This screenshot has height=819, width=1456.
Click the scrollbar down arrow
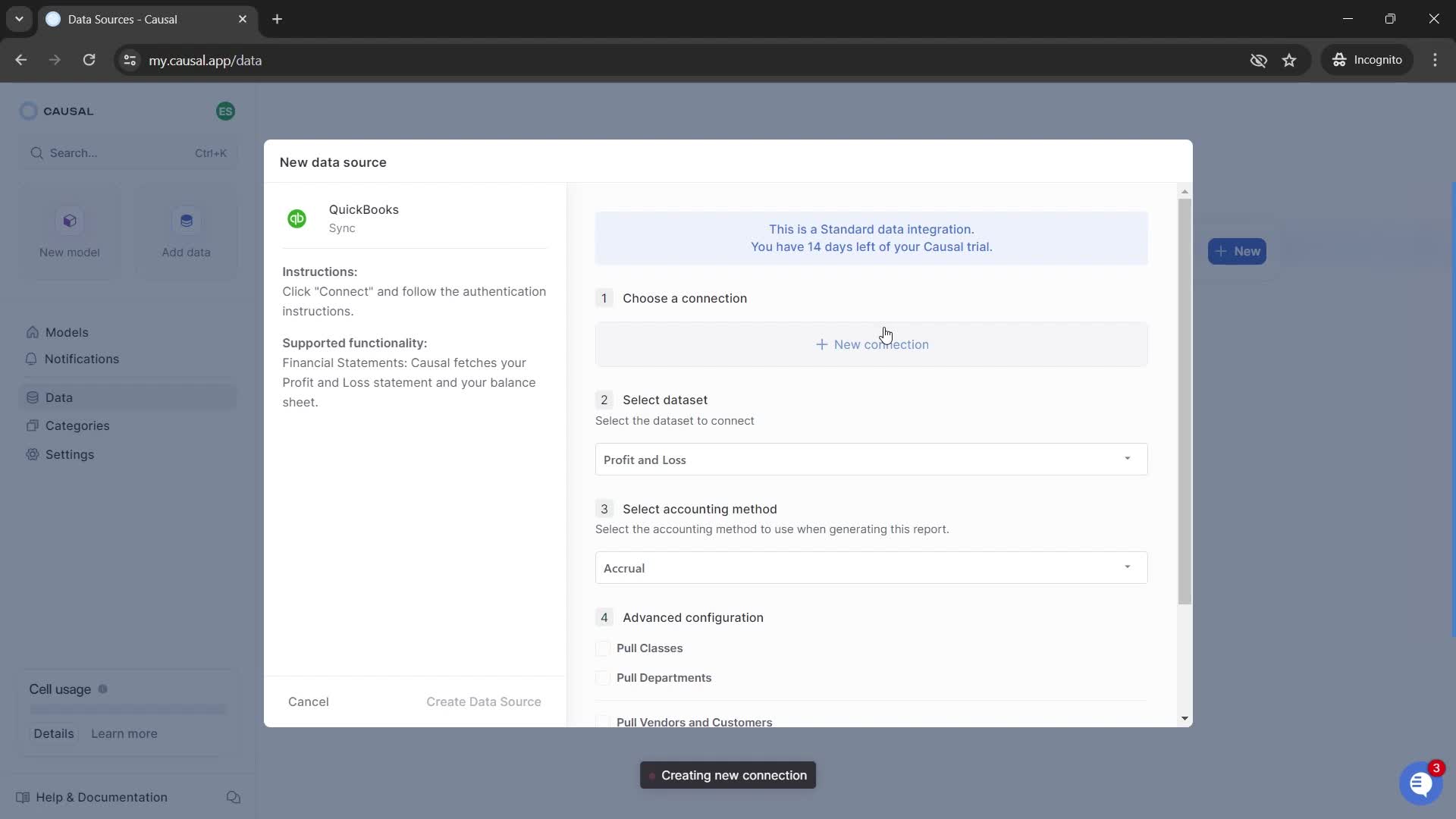[1185, 719]
